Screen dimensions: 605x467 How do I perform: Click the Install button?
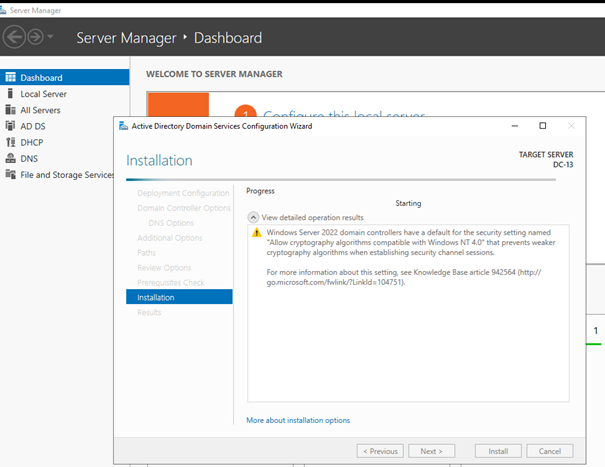coord(498,451)
